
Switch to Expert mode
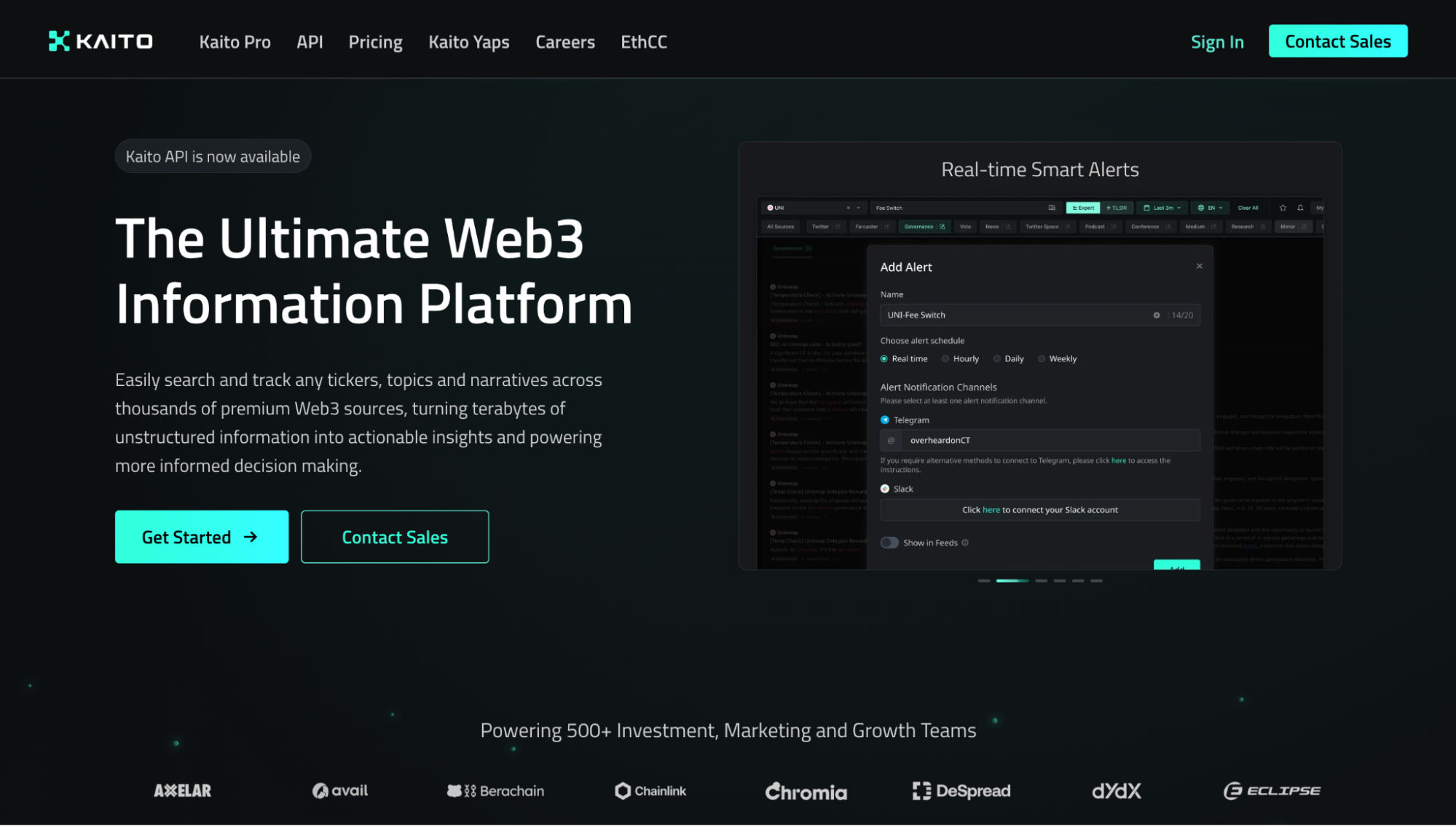pos(1083,208)
